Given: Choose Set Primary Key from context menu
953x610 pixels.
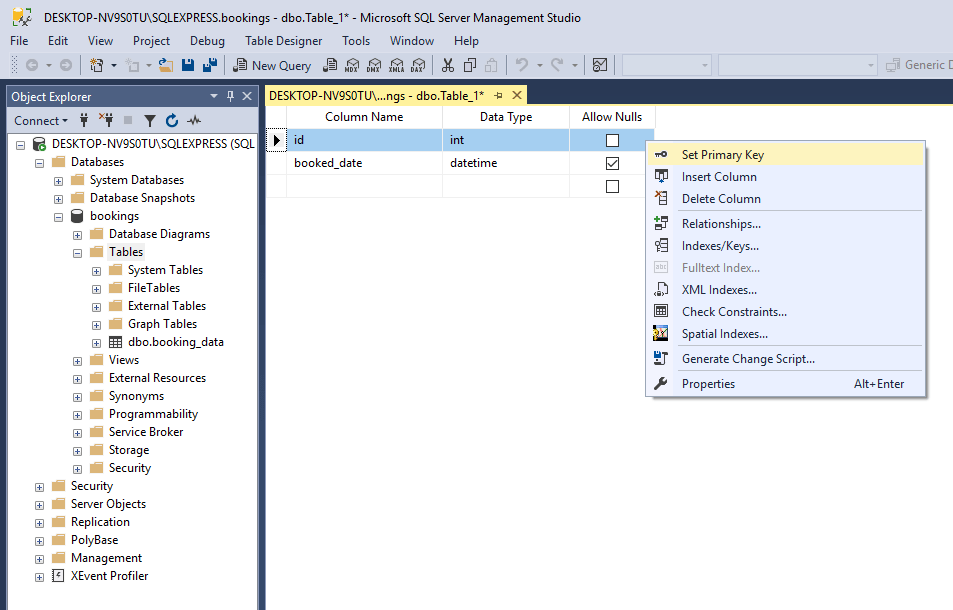Looking at the screenshot, I should [785, 154].
